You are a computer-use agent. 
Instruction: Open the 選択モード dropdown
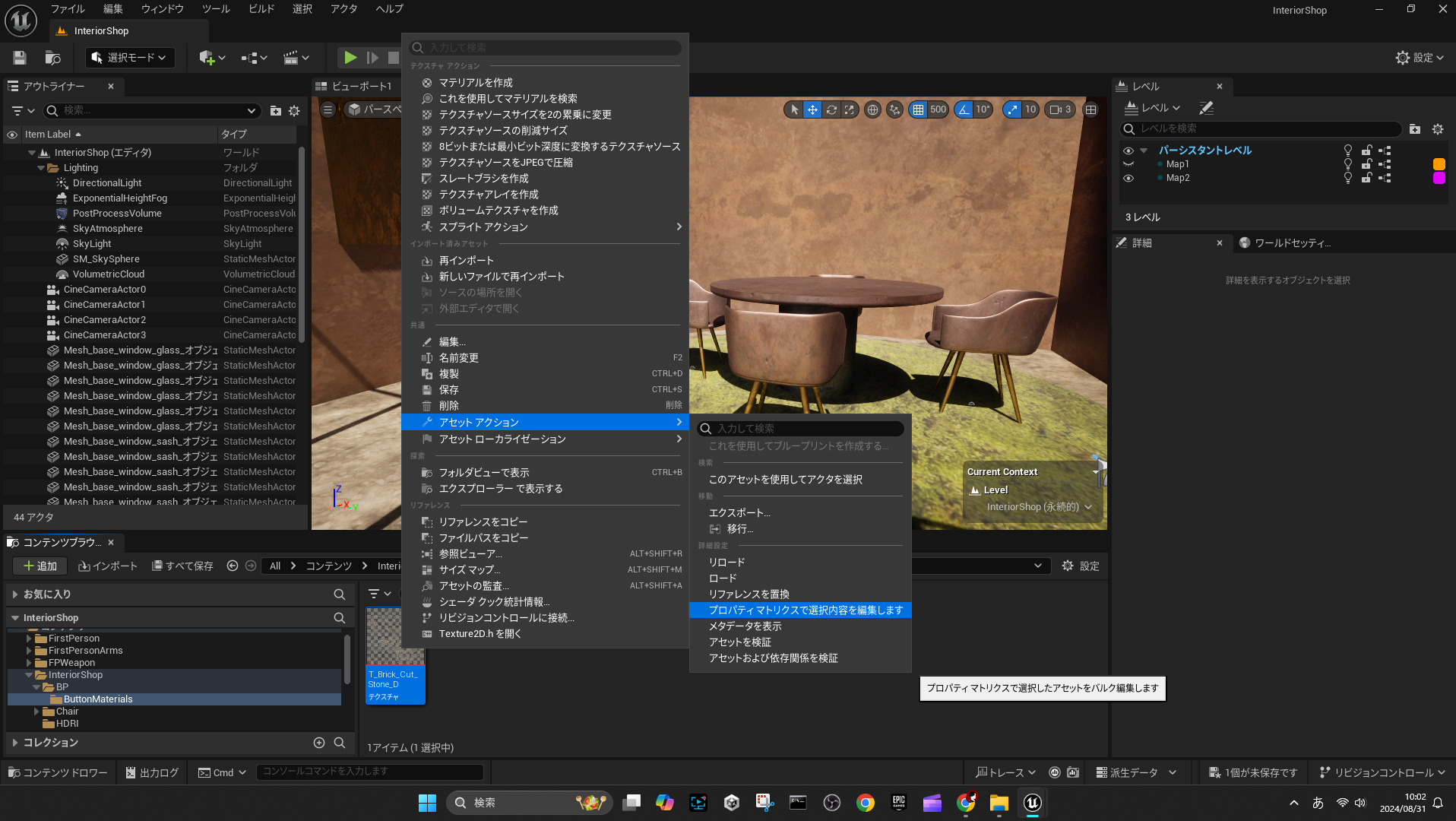[129, 58]
